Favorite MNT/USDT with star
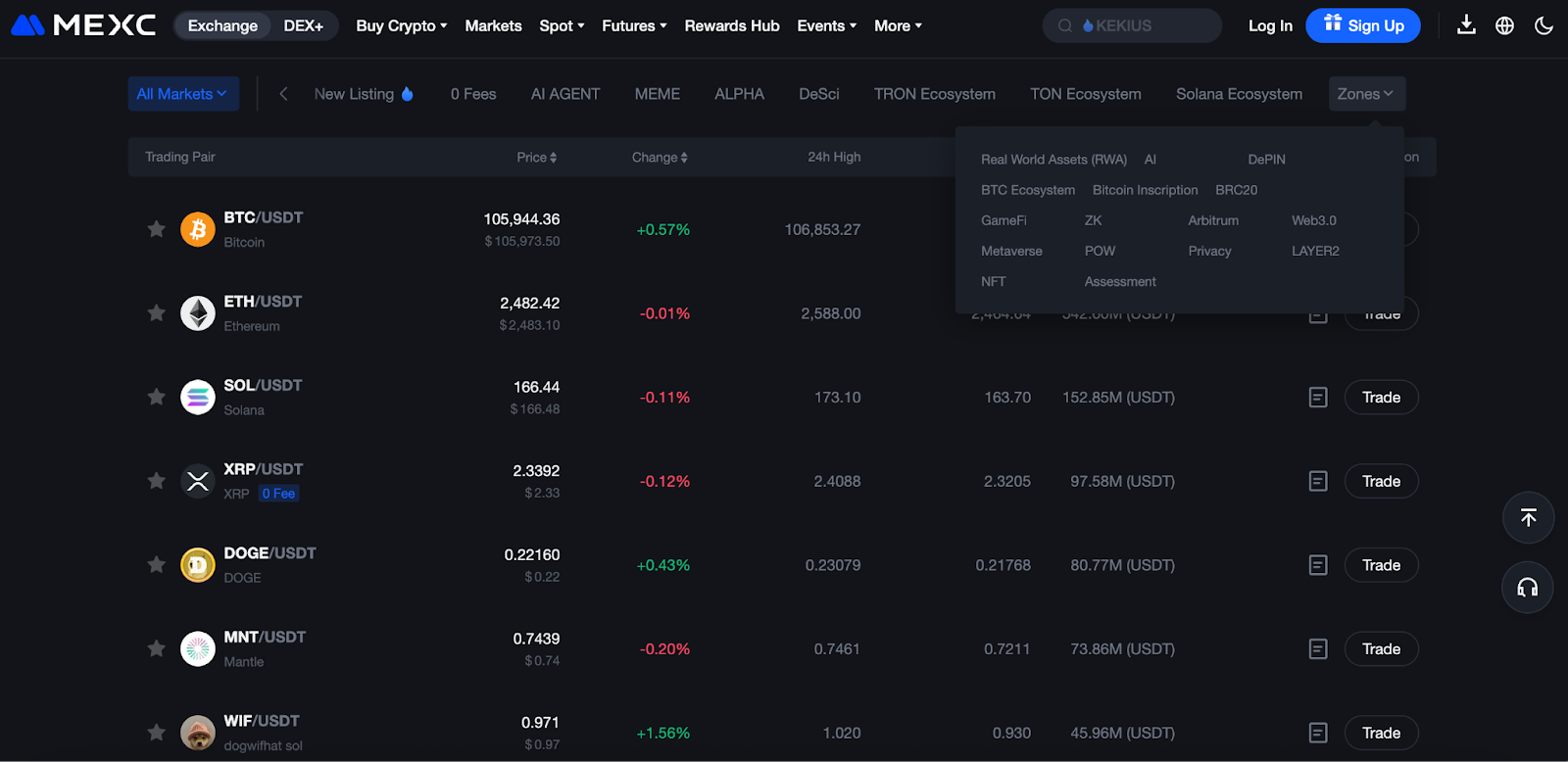The height and width of the screenshot is (762, 1568). point(156,648)
